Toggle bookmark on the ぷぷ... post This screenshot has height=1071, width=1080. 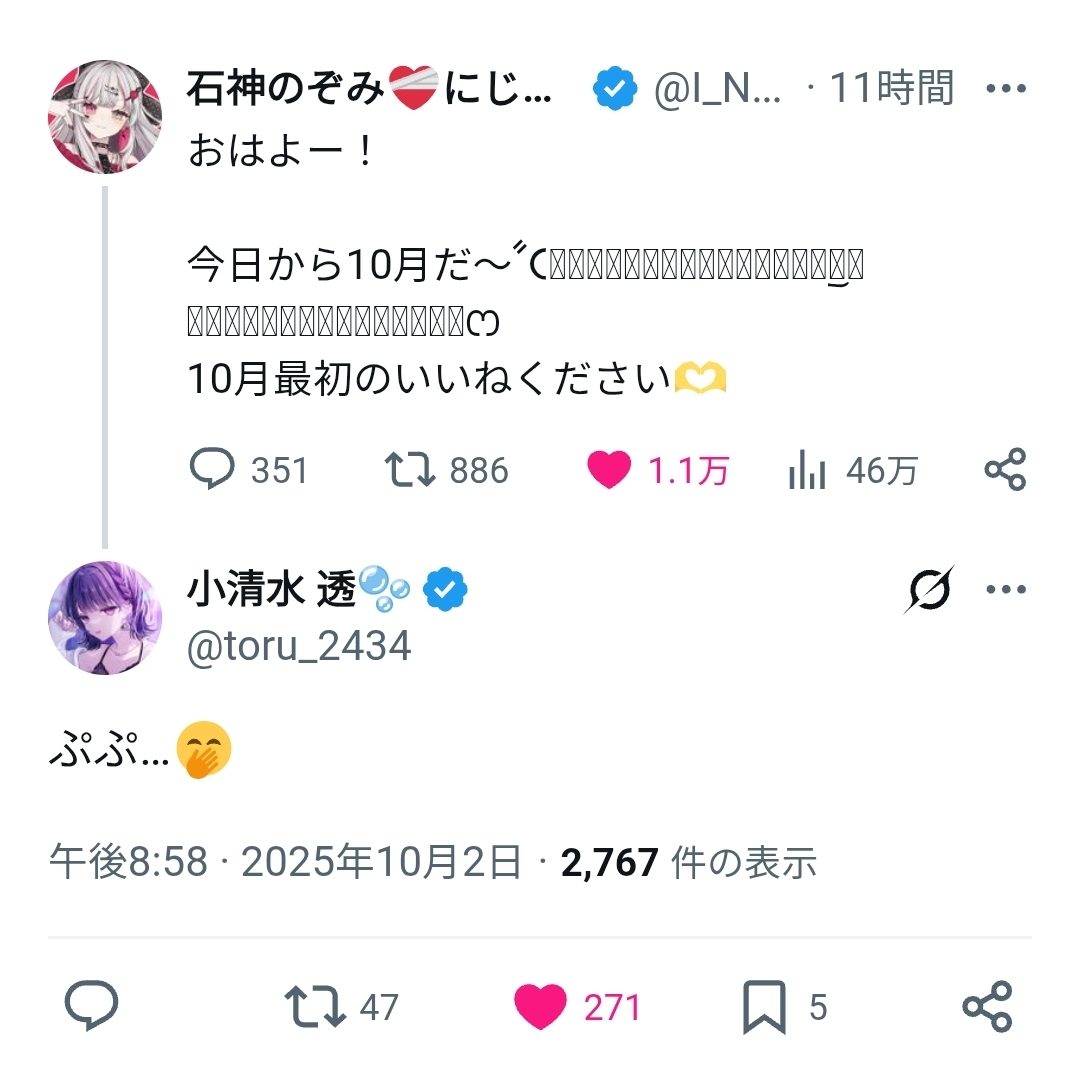pos(764,1006)
